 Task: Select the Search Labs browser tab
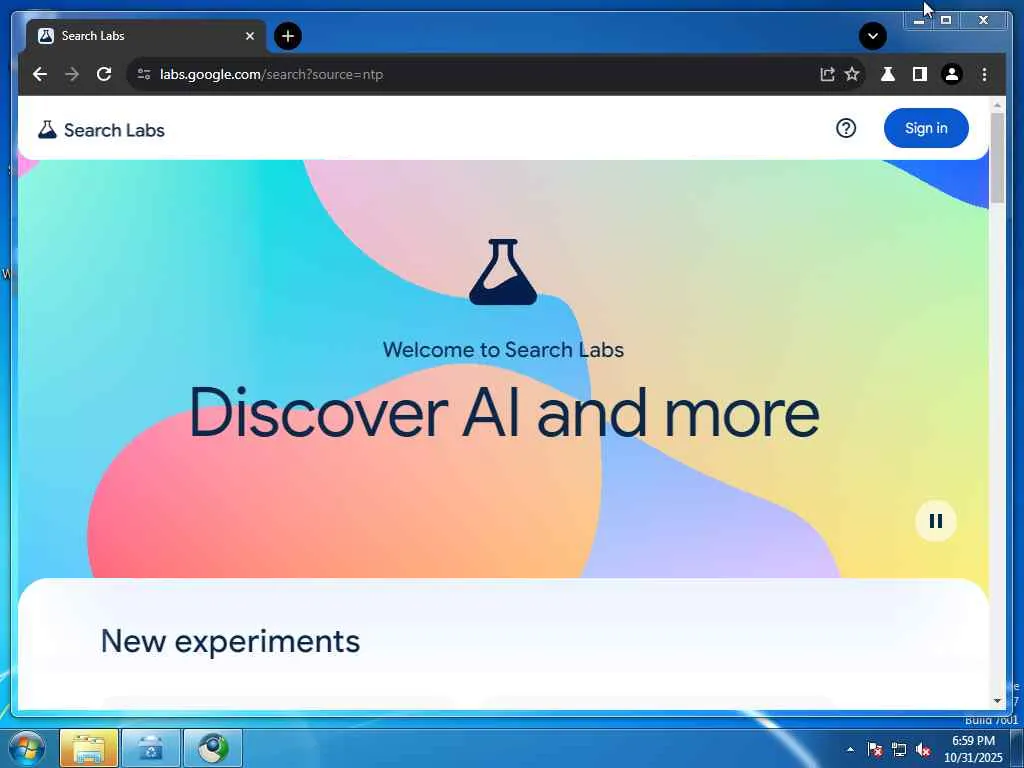(x=146, y=36)
